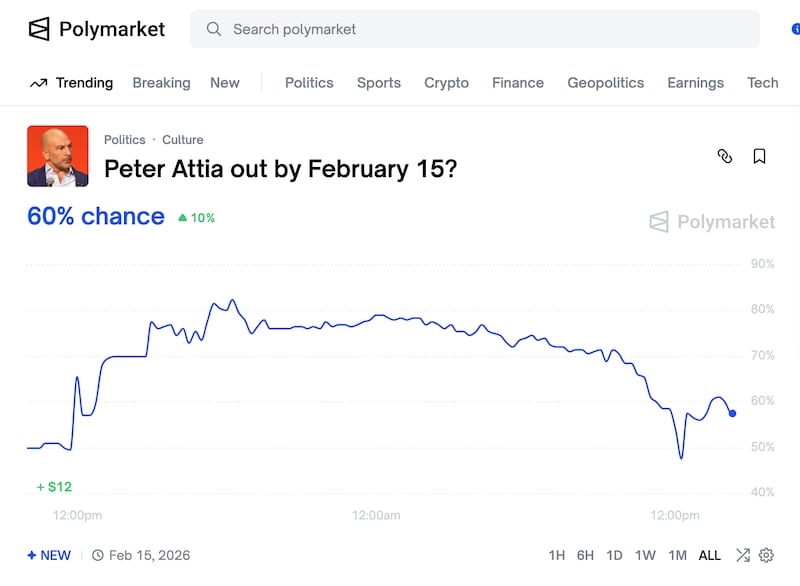Image resolution: width=800 pixels, height=586 pixels.
Task: Open chart settings via gear icon
Action: tap(766, 555)
